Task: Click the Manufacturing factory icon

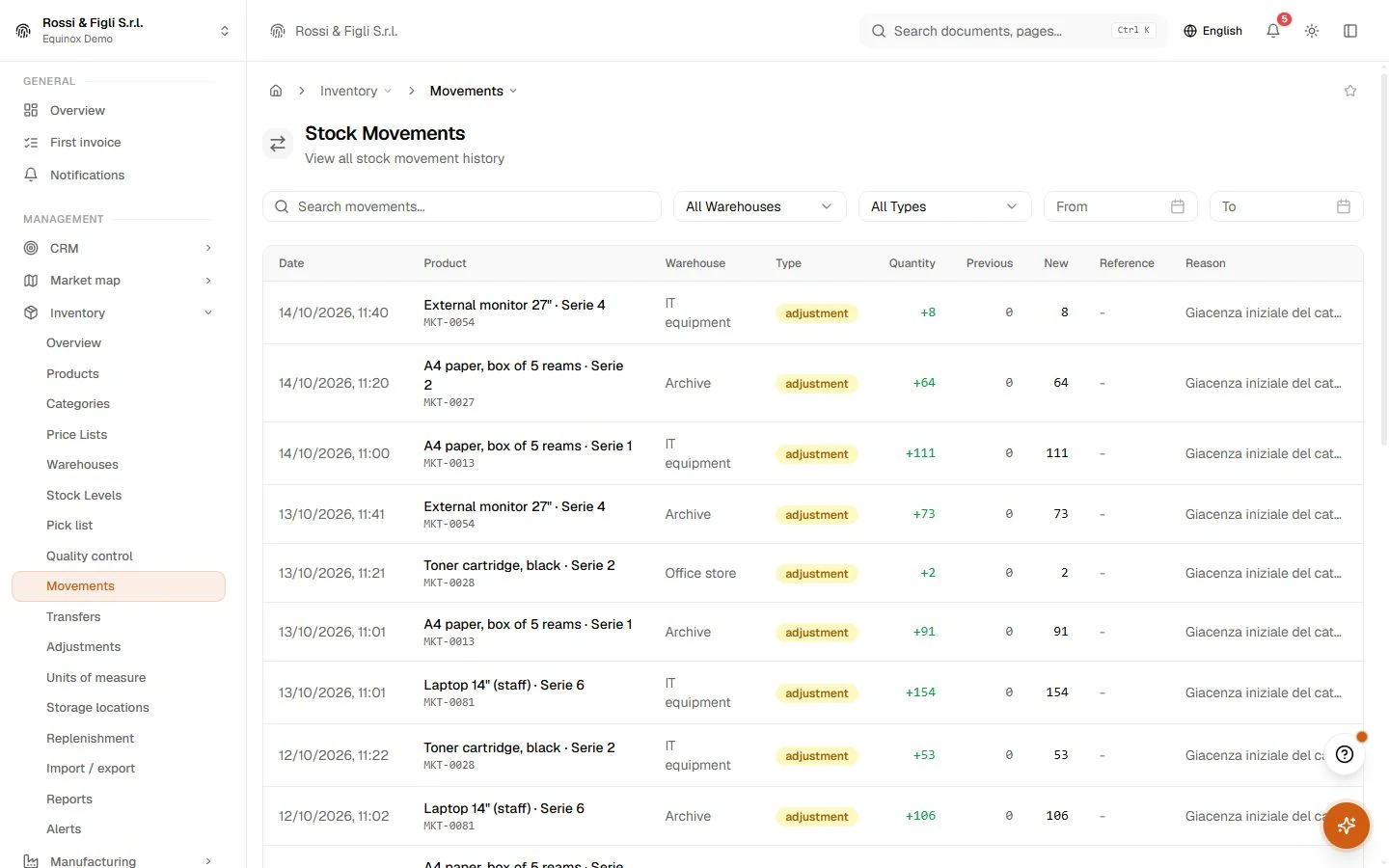Action: 31,861
